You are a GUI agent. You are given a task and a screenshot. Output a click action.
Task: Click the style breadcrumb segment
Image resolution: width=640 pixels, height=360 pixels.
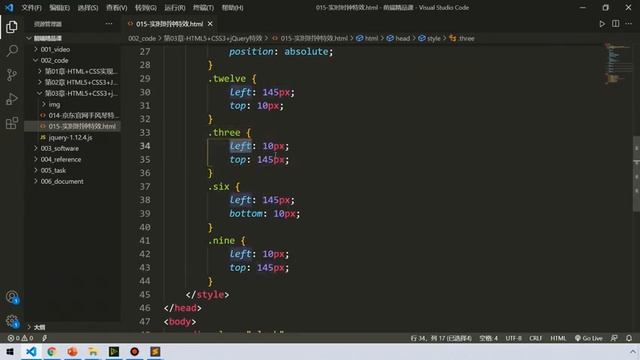429,38
